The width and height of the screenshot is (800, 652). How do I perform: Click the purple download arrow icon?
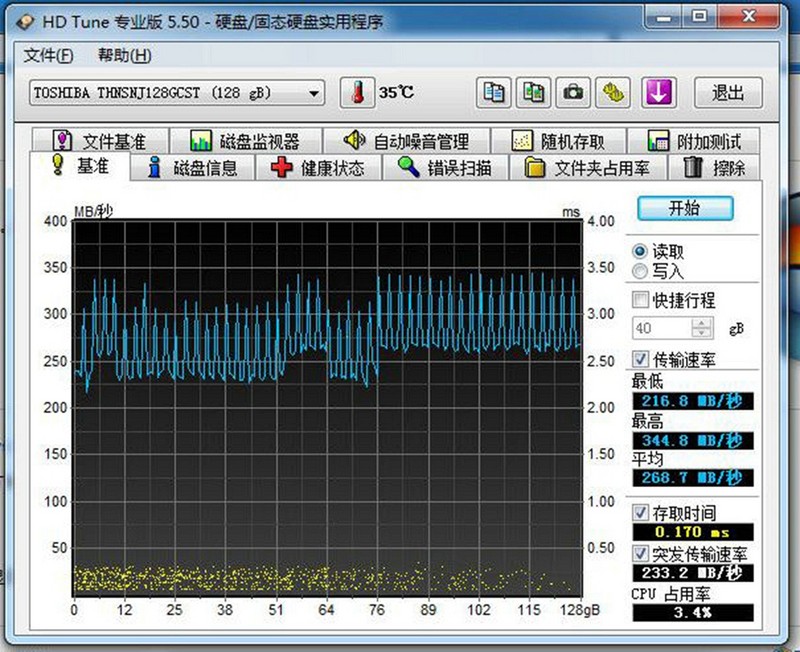point(658,92)
